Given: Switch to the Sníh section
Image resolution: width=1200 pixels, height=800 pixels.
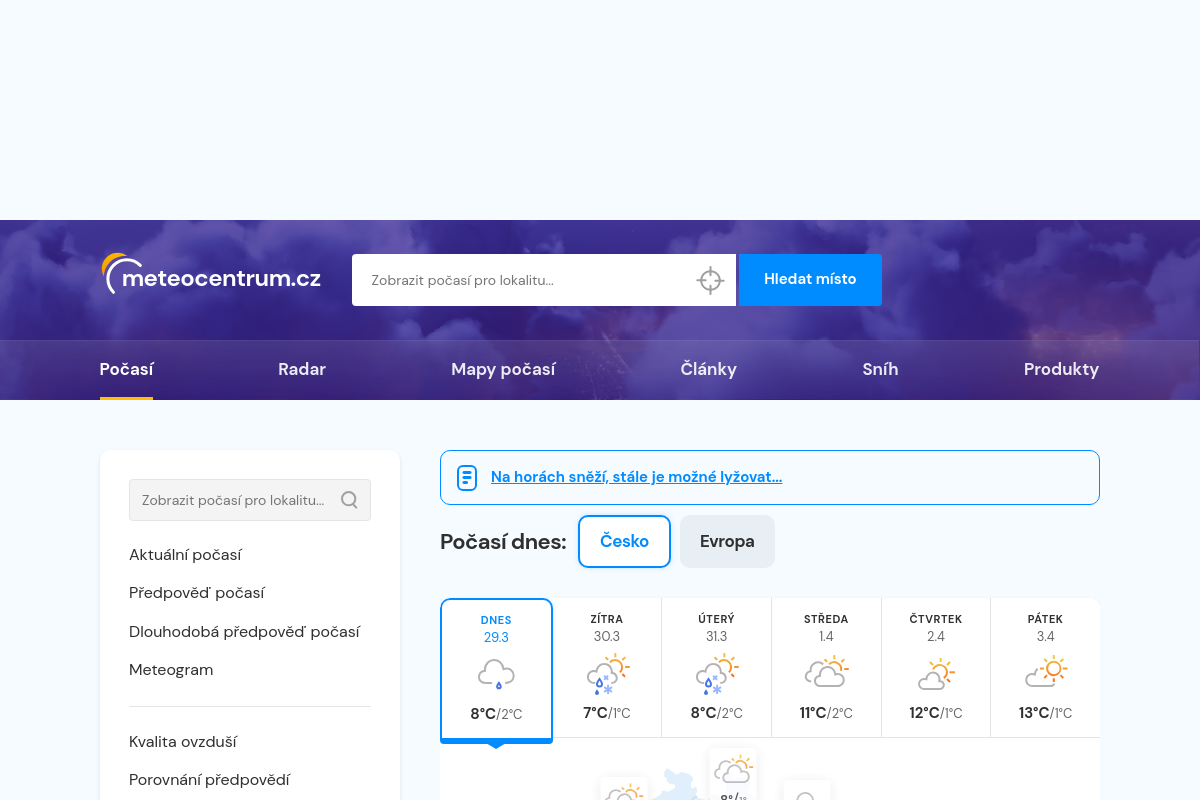Looking at the screenshot, I should [x=880, y=369].
